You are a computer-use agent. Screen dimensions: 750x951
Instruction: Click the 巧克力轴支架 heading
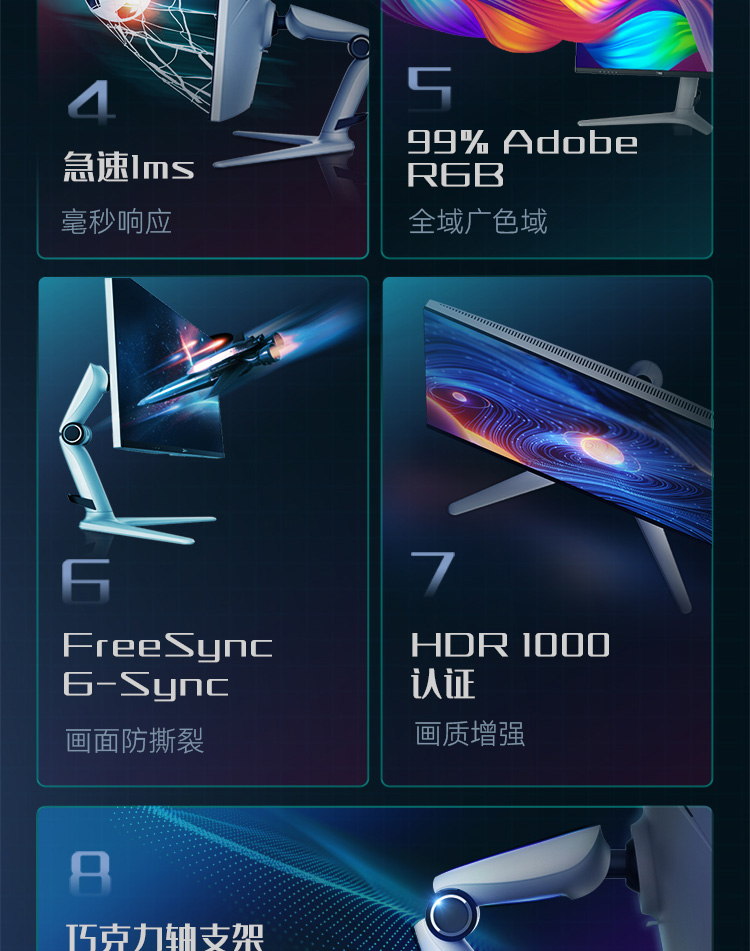[165, 936]
